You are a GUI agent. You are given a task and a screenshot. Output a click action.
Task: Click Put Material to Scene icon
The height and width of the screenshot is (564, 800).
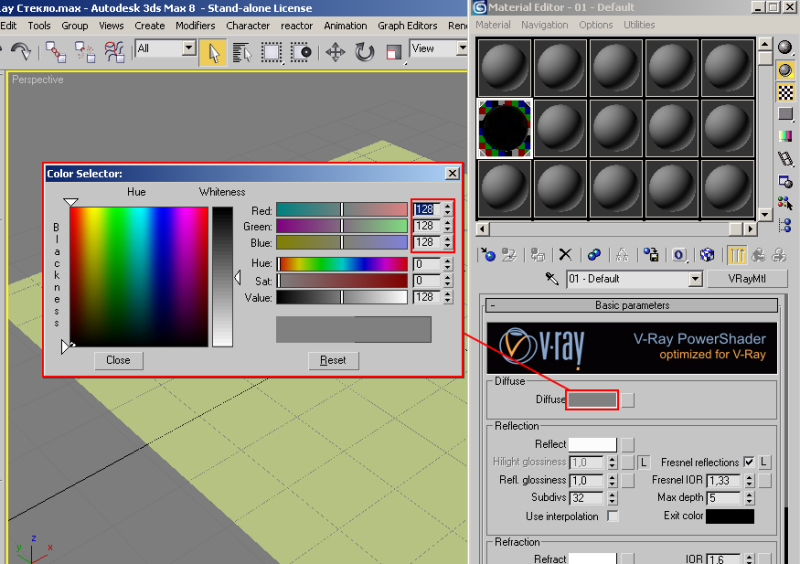point(509,254)
